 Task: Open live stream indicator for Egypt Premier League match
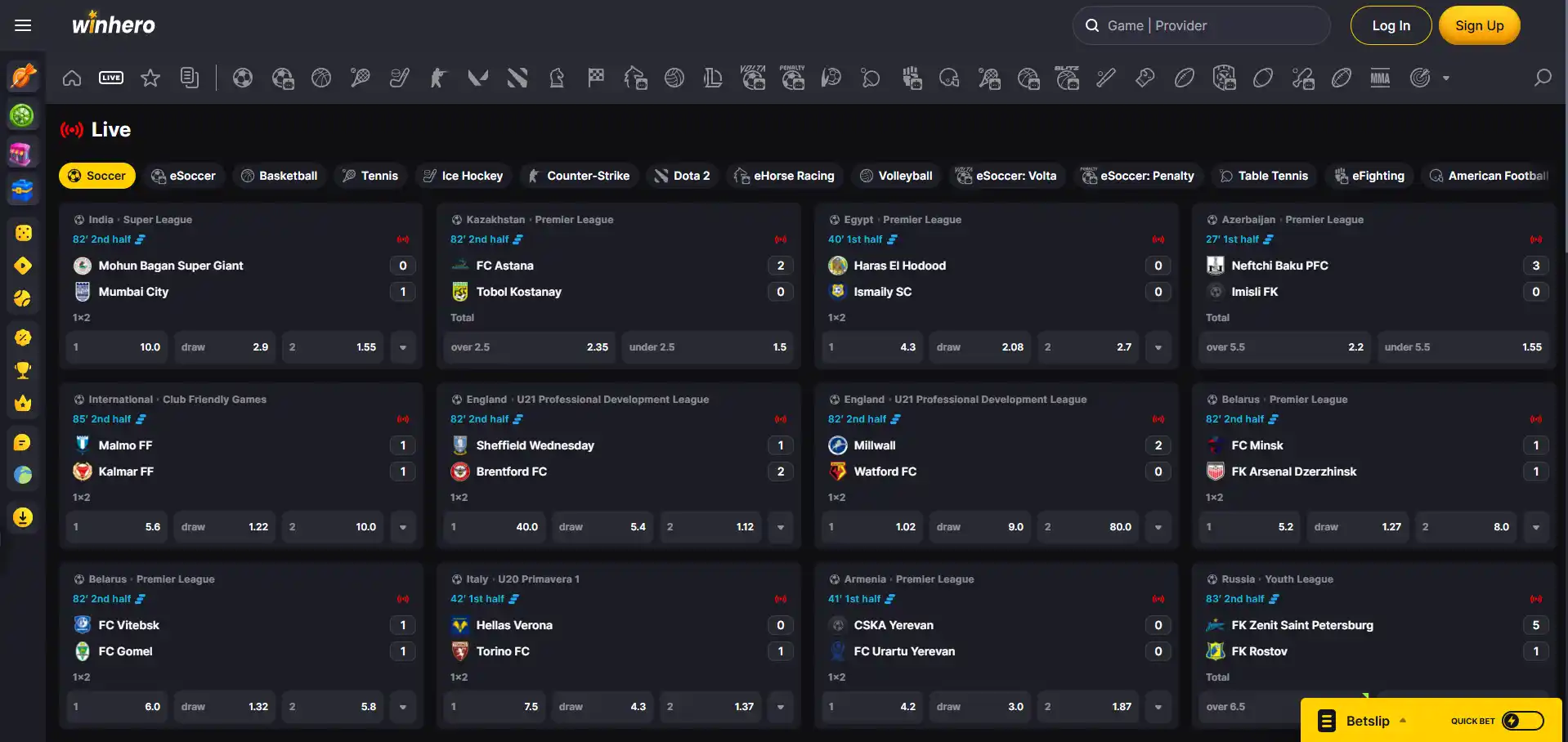click(1158, 239)
